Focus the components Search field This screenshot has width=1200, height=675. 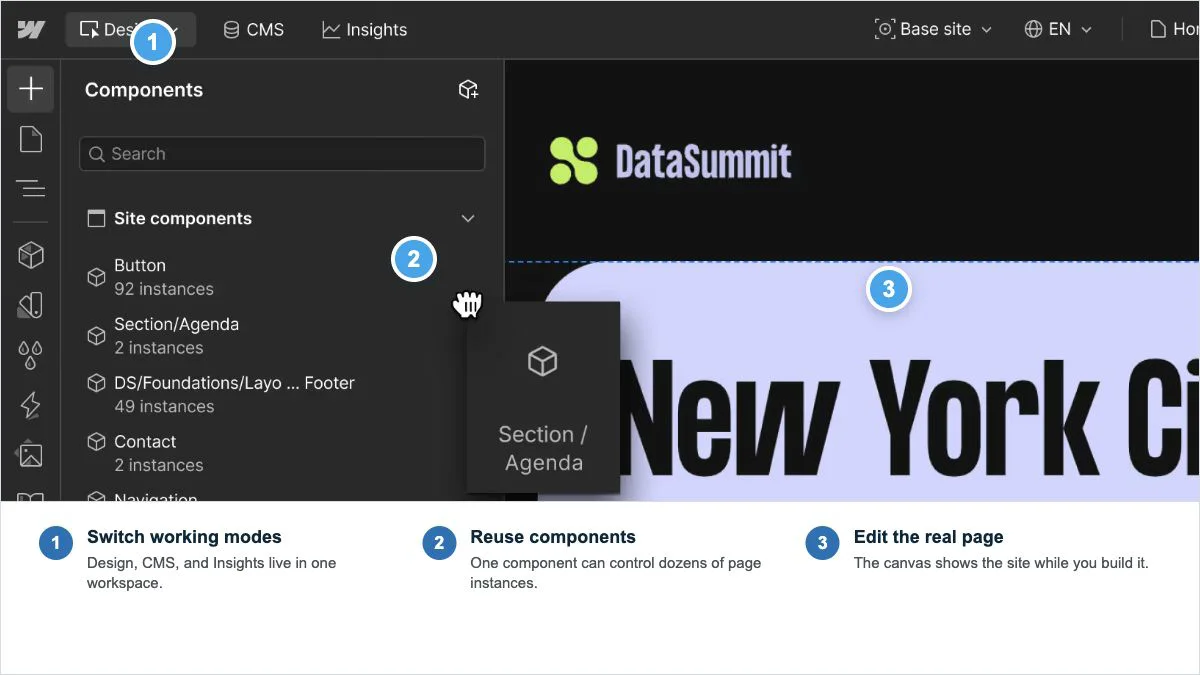click(x=282, y=154)
